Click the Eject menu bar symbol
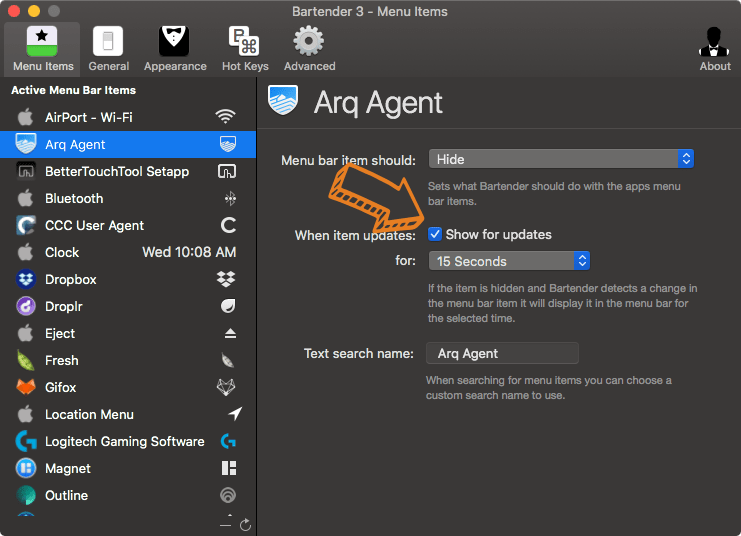741x536 pixels. 230,334
